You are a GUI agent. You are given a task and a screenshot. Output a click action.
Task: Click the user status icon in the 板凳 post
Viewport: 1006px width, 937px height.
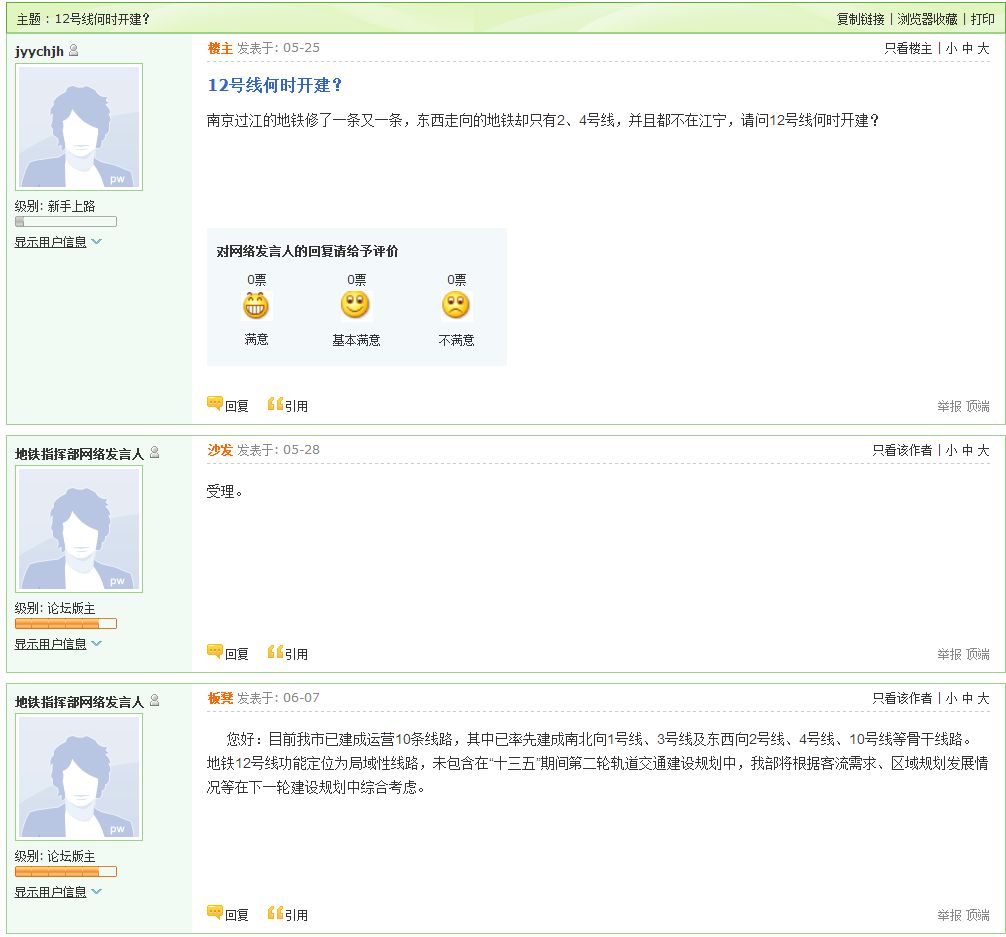click(x=154, y=700)
